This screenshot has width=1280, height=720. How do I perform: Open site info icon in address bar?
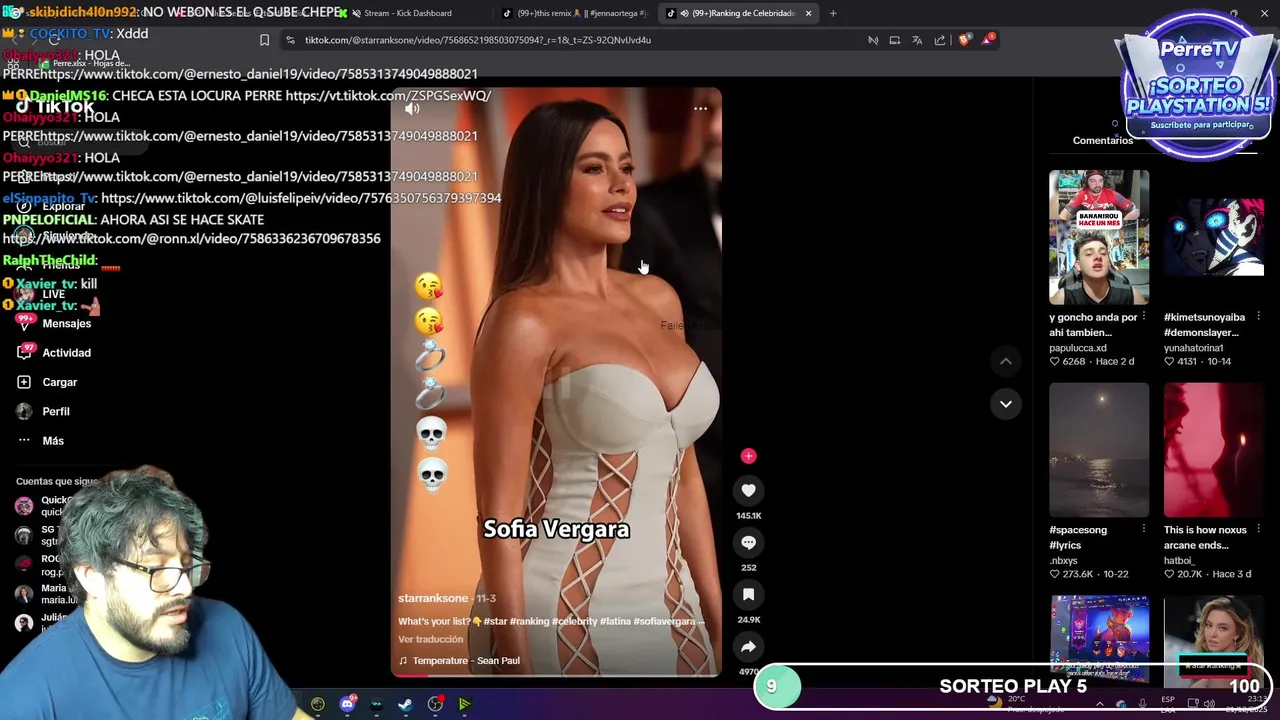point(290,40)
